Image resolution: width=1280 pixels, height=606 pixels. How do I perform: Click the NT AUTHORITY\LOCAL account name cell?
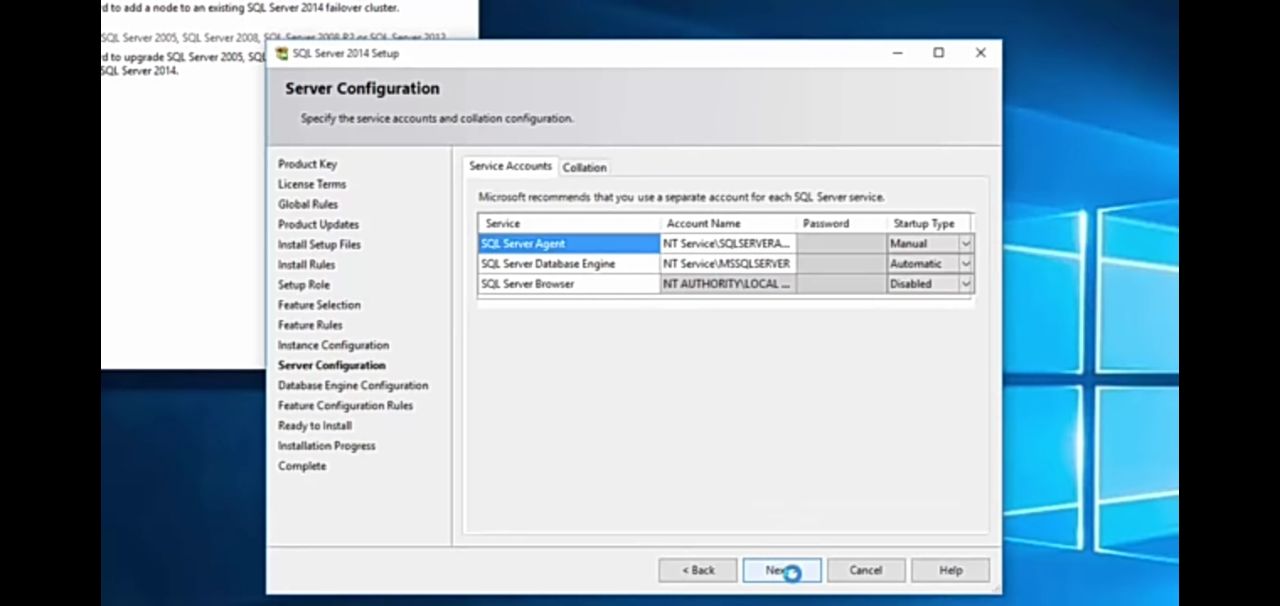pos(728,283)
